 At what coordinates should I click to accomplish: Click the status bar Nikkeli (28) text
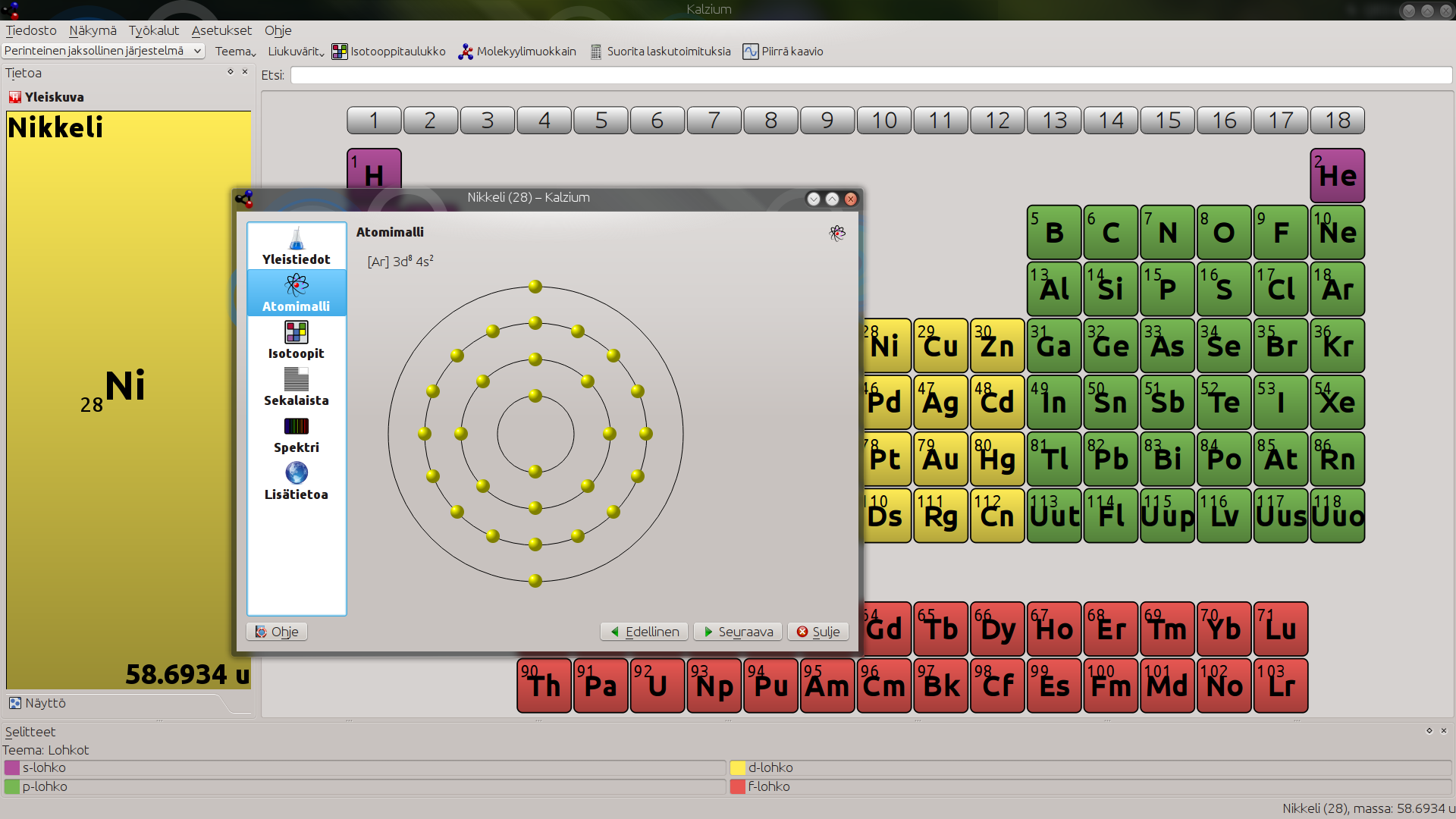pos(1368,808)
